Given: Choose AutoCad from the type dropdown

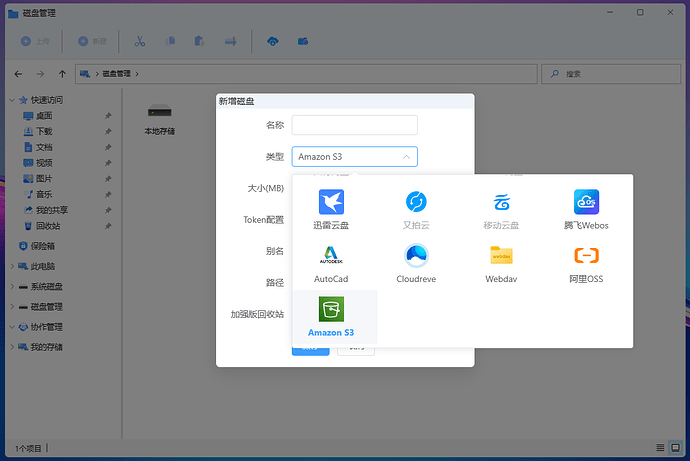Looking at the screenshot, I should [331, 263].
